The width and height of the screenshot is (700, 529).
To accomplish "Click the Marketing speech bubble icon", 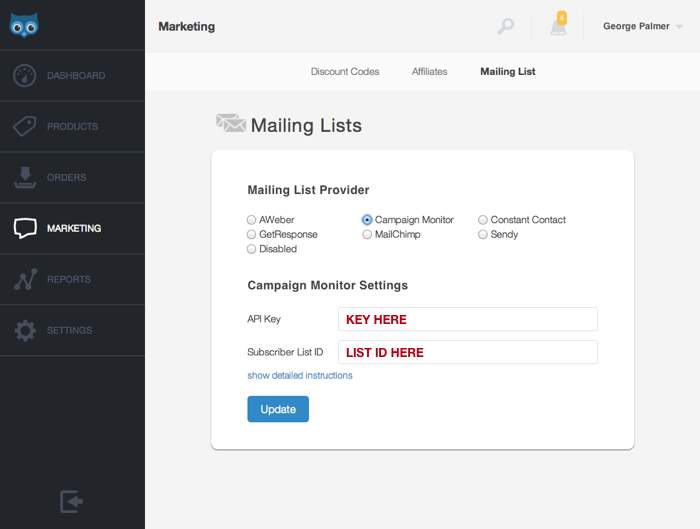I will tap(25, 228).
